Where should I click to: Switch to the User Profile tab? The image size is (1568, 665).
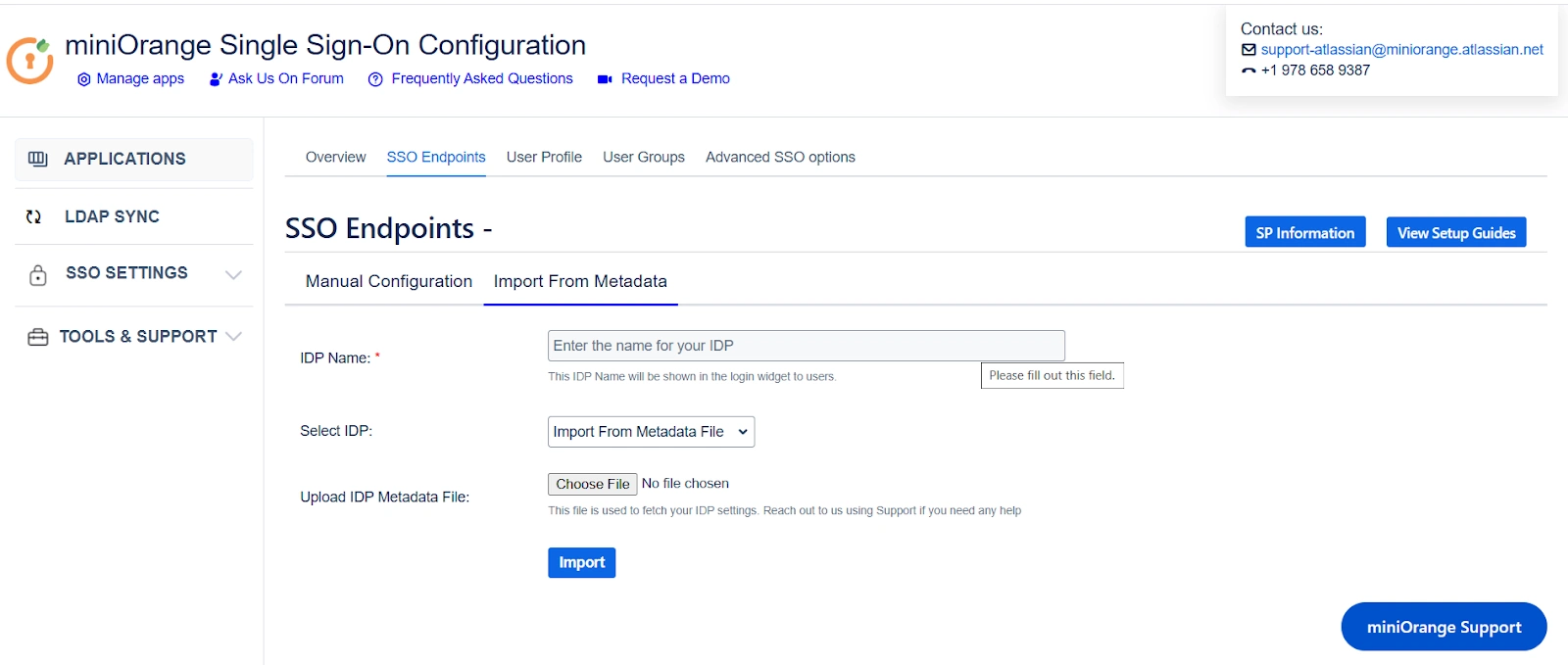pyautogui.click(x=544, y=157)
